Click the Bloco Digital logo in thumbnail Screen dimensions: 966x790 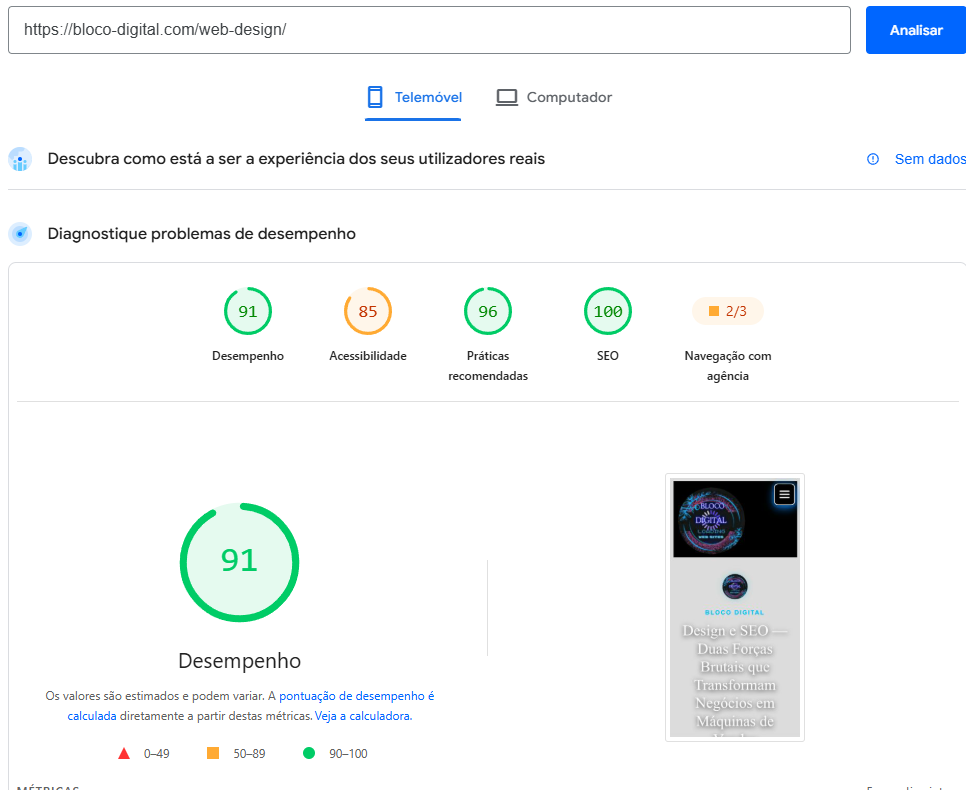pyautogui.click(x=712, y=520)
